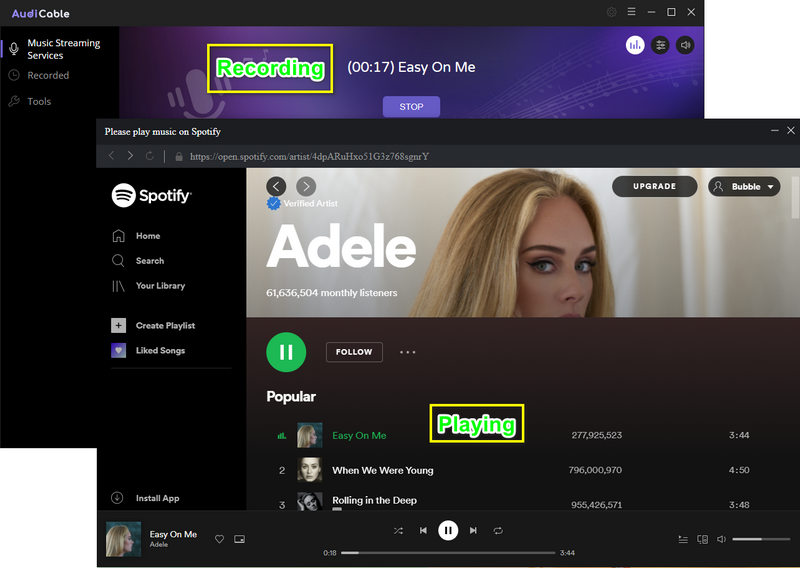The image size is (800, 568).
Task: Click the back arrow on Adele page
Action: 276,186
